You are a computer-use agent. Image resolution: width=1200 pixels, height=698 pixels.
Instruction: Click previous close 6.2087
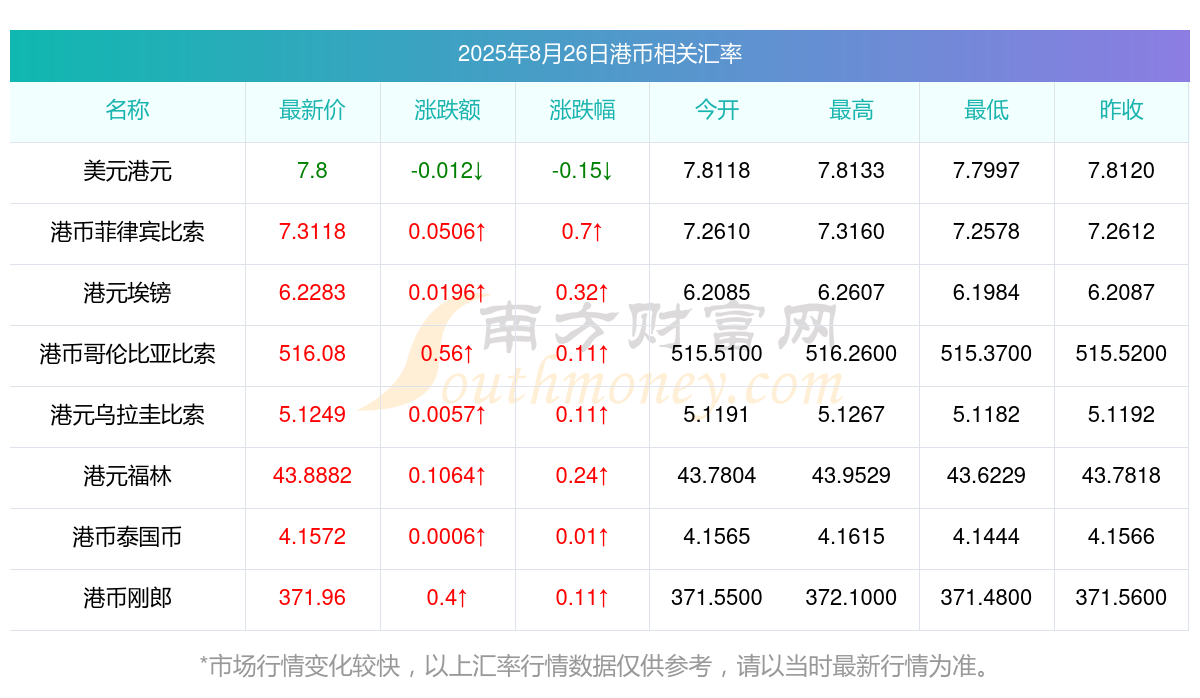point(1122,293)
